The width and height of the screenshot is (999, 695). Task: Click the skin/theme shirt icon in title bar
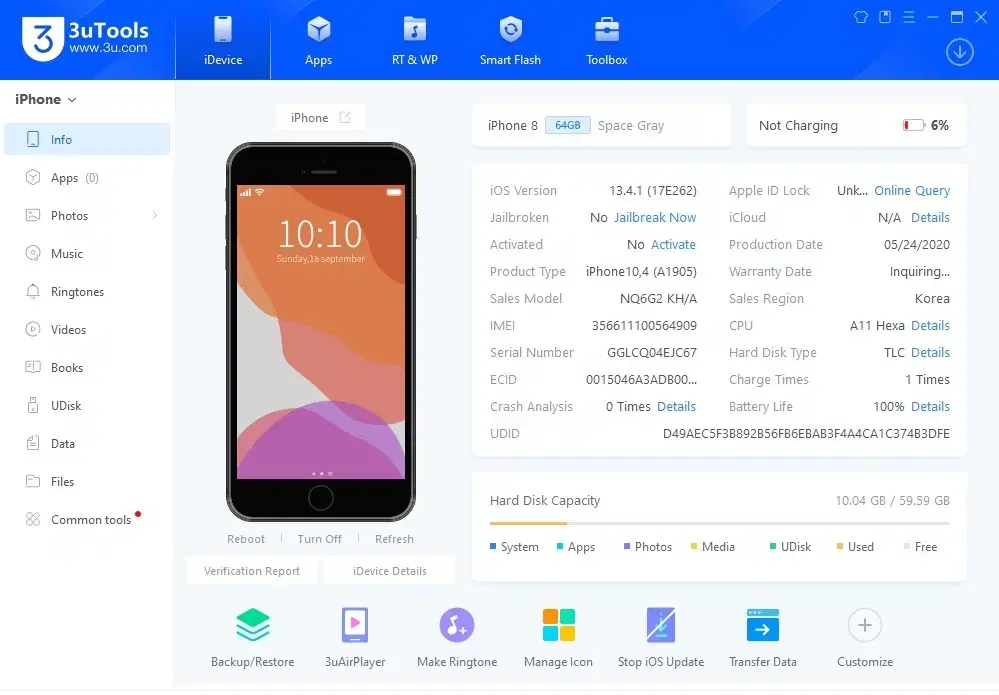tap(861, 17)
